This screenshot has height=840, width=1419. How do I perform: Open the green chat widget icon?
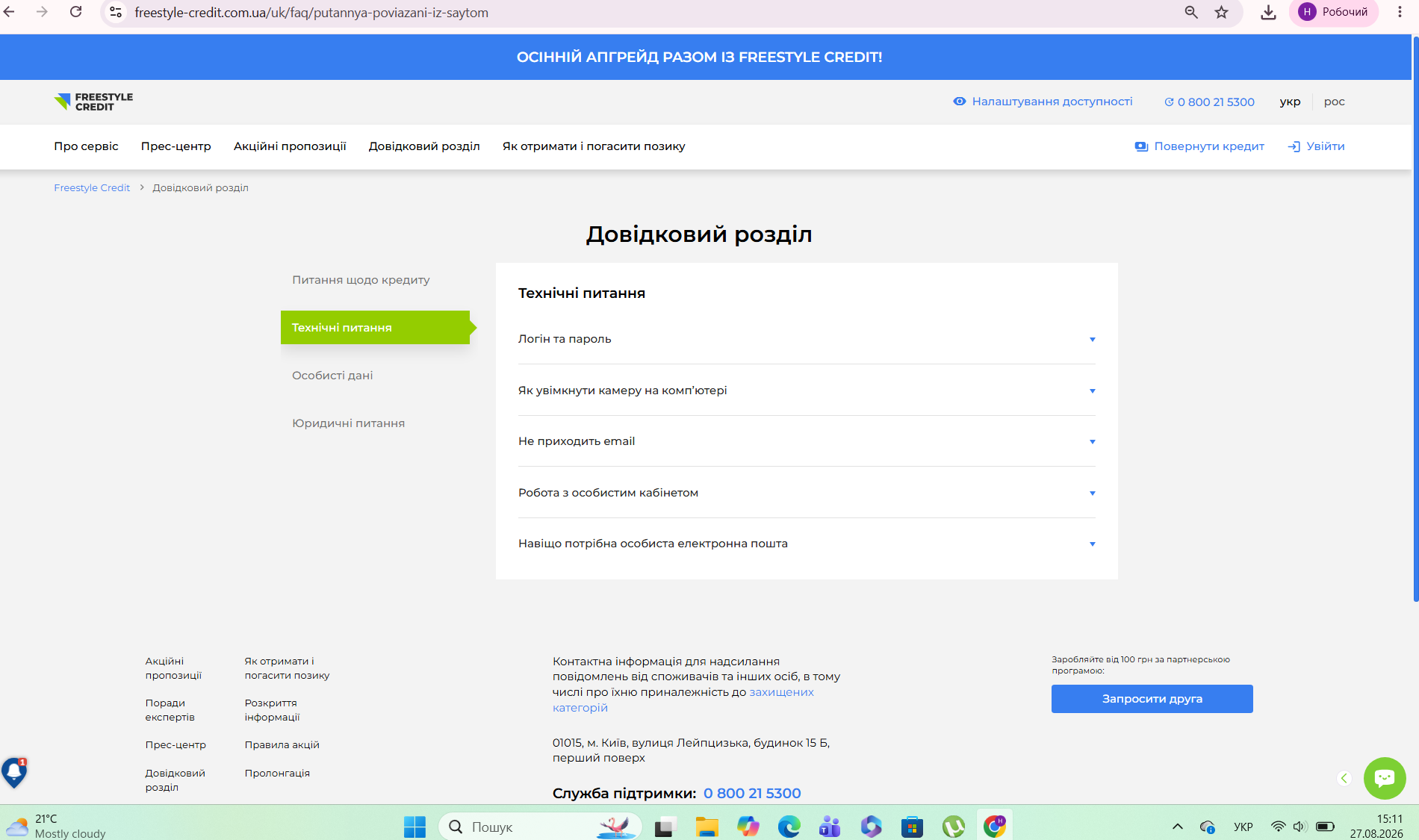click(x=1385, y=778)
